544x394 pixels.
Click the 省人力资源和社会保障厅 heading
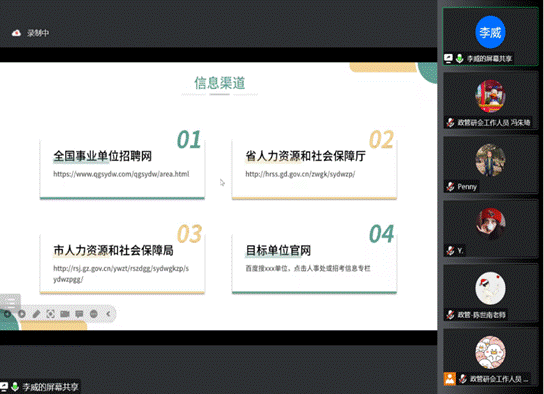(x=305, y=156)
